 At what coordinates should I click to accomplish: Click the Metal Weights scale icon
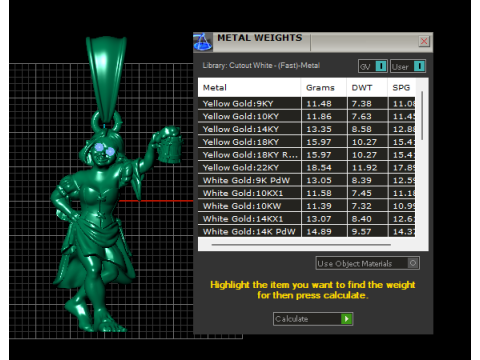point(203,42)
